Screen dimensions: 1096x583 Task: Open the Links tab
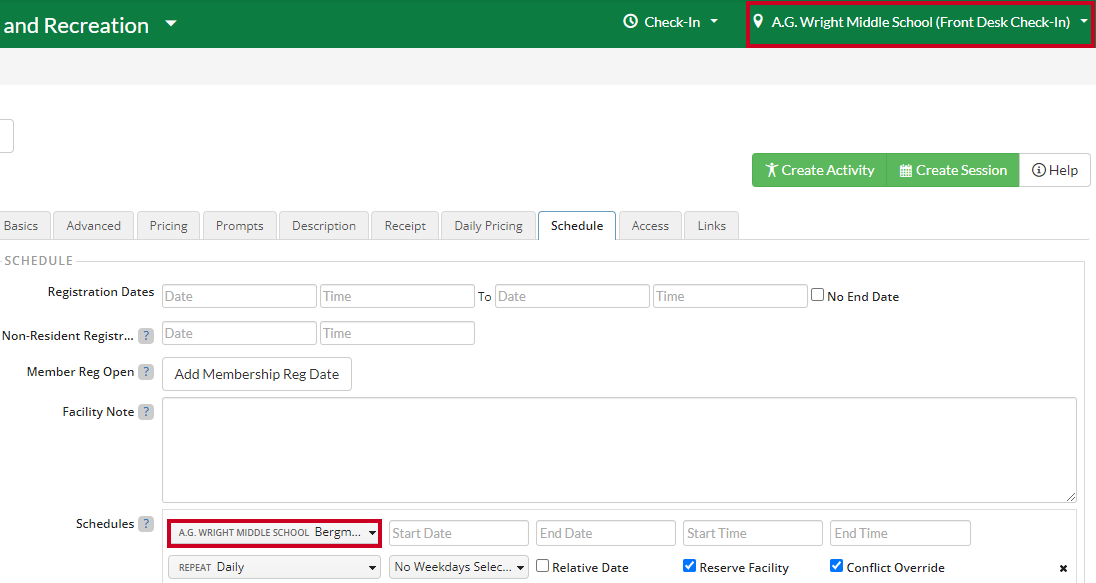pos(712,226)
